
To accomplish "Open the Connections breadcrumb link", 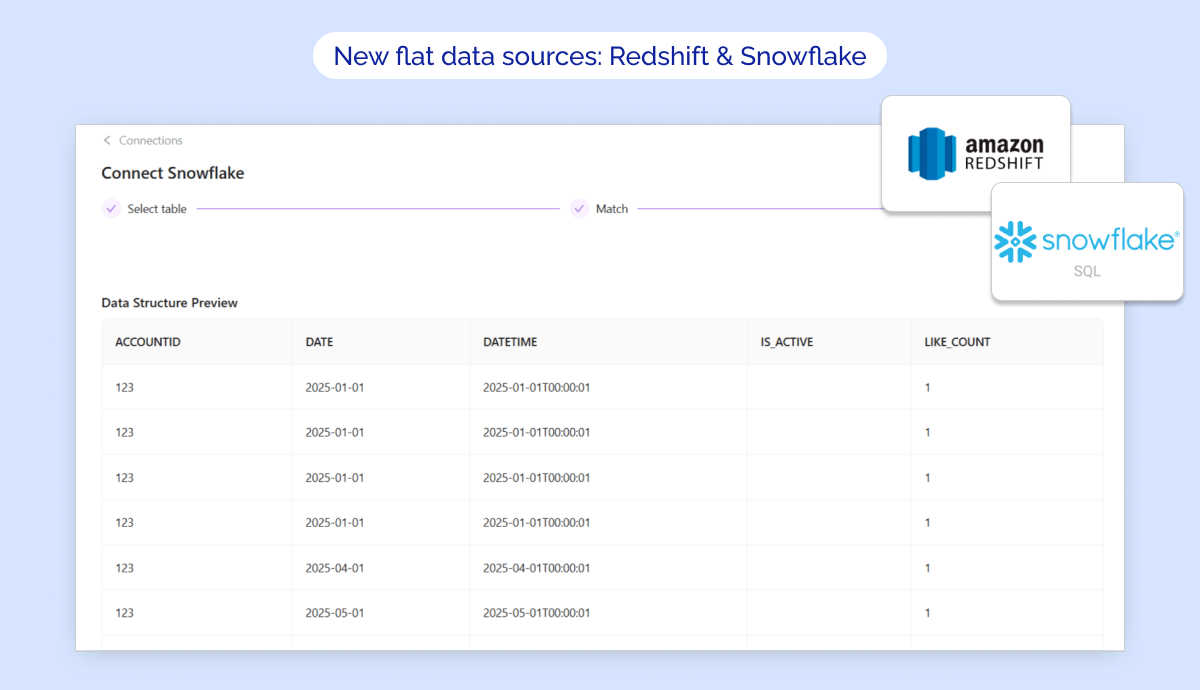I will point(150,141).
